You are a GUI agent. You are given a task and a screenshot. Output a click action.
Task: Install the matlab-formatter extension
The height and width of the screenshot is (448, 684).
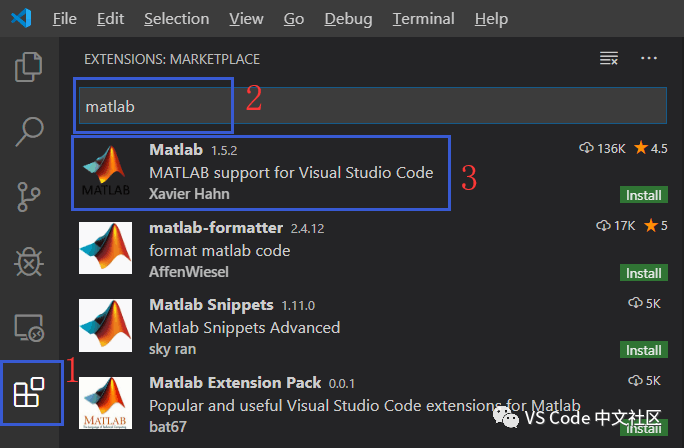643,273
